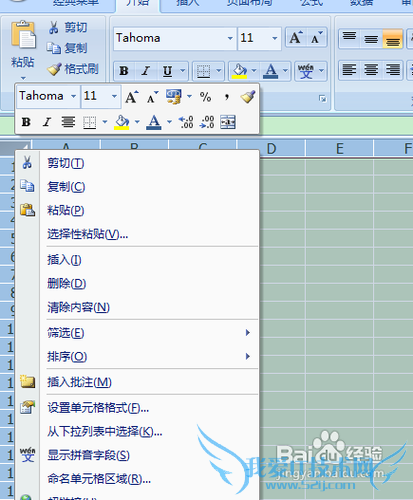Click ribbon Increase Font Size icon
Screen dimensions: 413x500
coord(296,38)
